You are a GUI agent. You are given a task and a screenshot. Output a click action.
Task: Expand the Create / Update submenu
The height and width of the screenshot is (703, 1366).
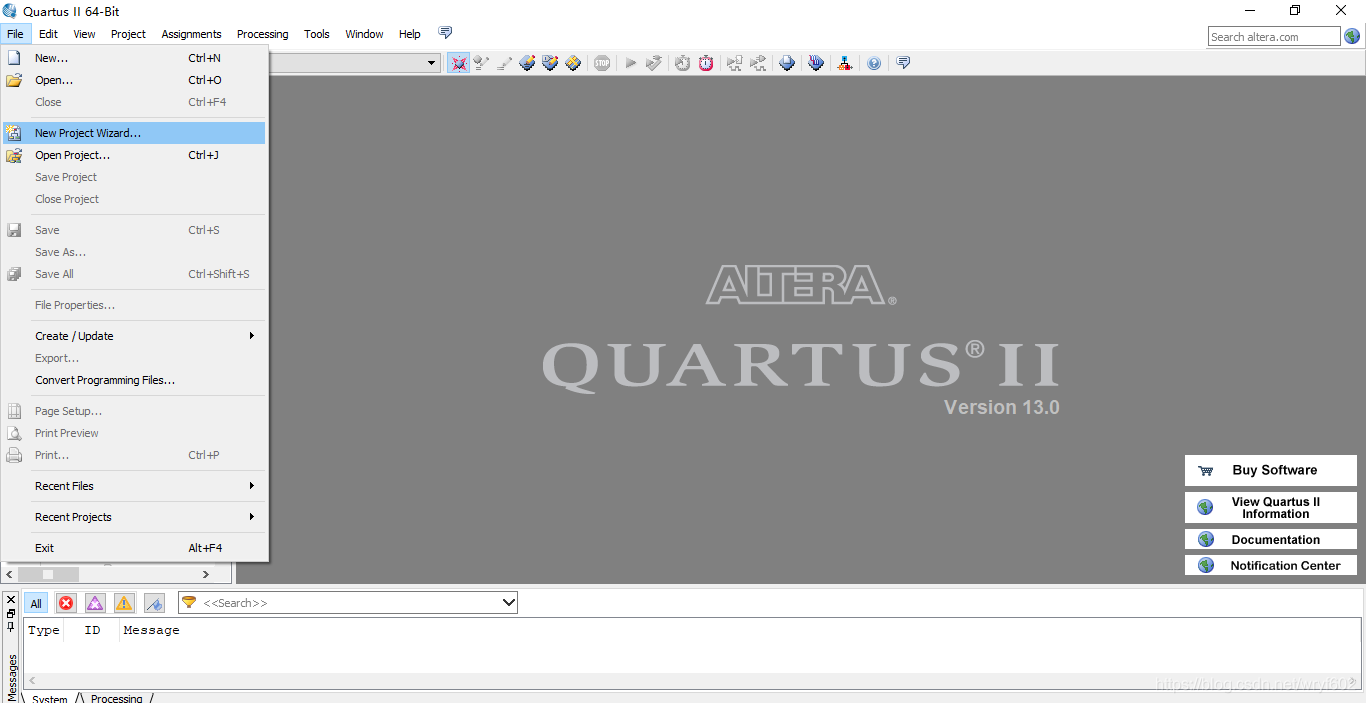(x=135, y=336)
